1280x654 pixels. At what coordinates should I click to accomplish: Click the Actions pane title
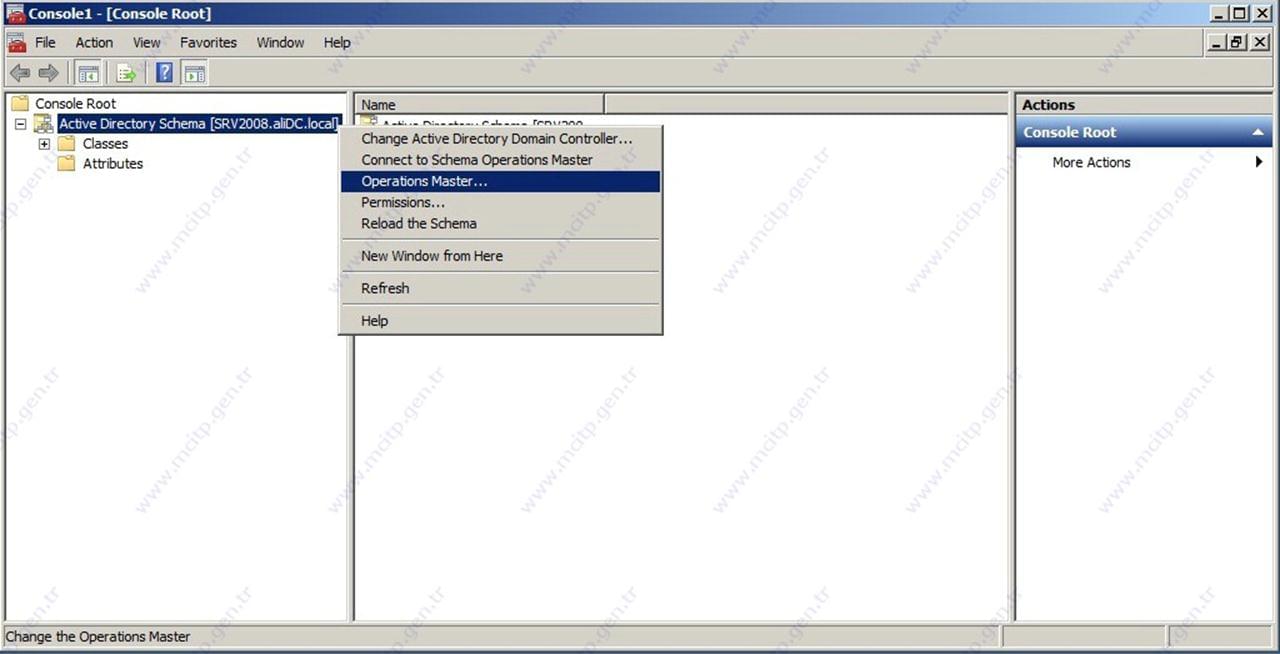point(1048,105)
